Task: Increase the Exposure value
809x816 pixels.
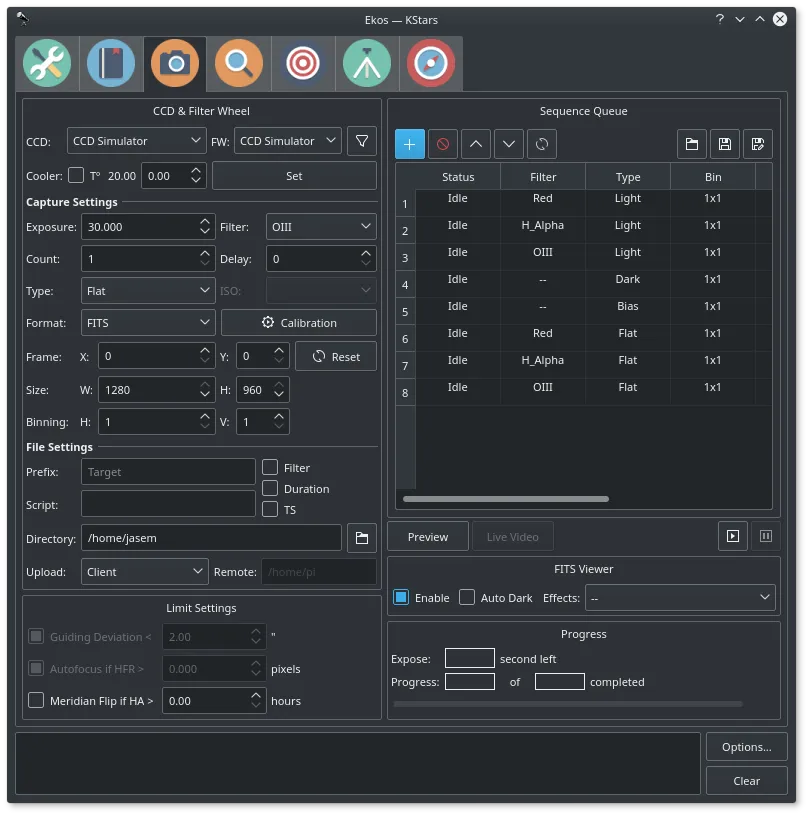Action: (205, 221)
